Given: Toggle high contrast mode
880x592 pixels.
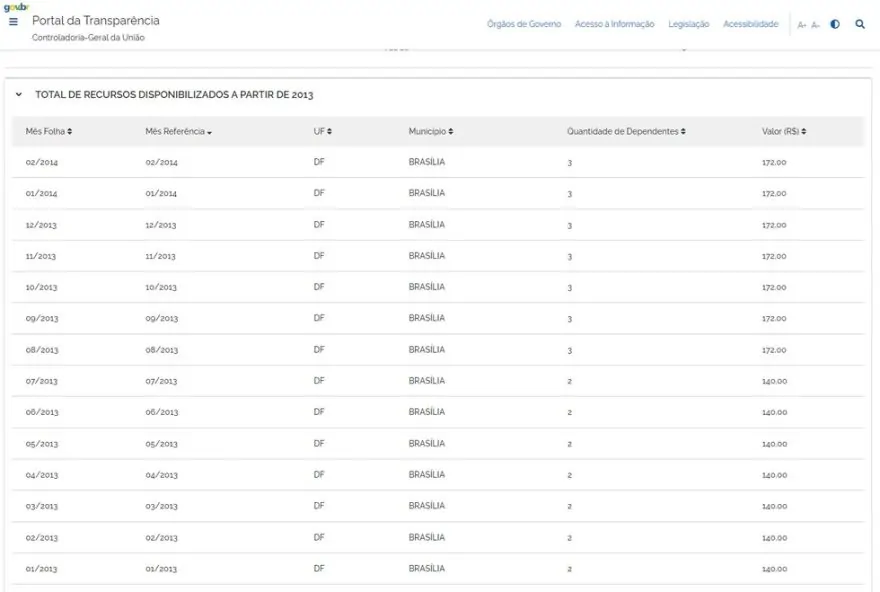Looking at the screenshot, I should pos(835,24).
